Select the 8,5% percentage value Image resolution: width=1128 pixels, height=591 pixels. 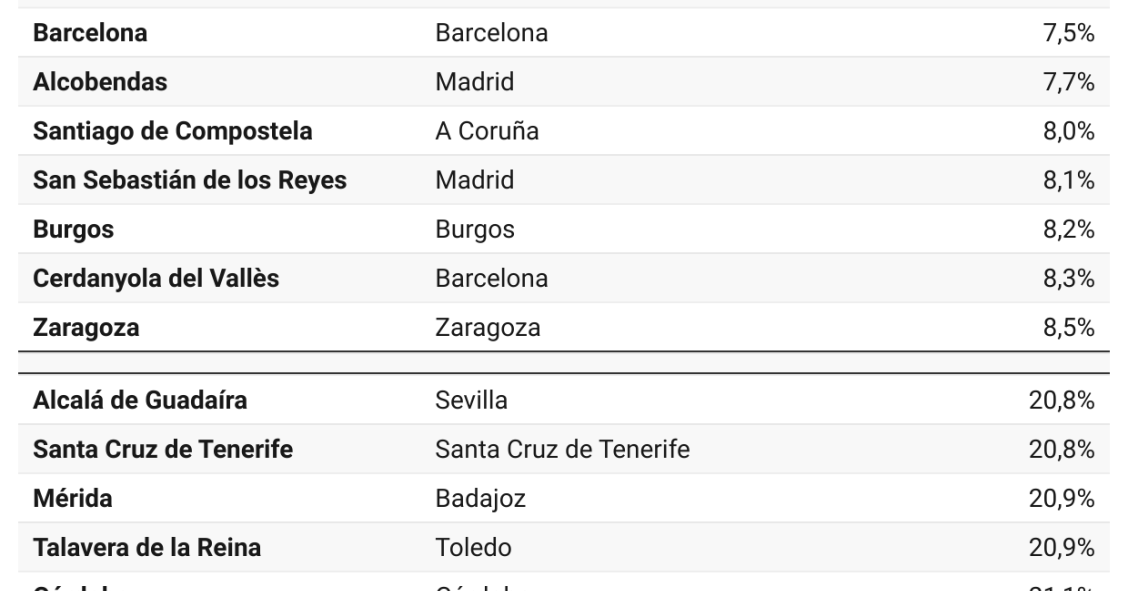1069,328
